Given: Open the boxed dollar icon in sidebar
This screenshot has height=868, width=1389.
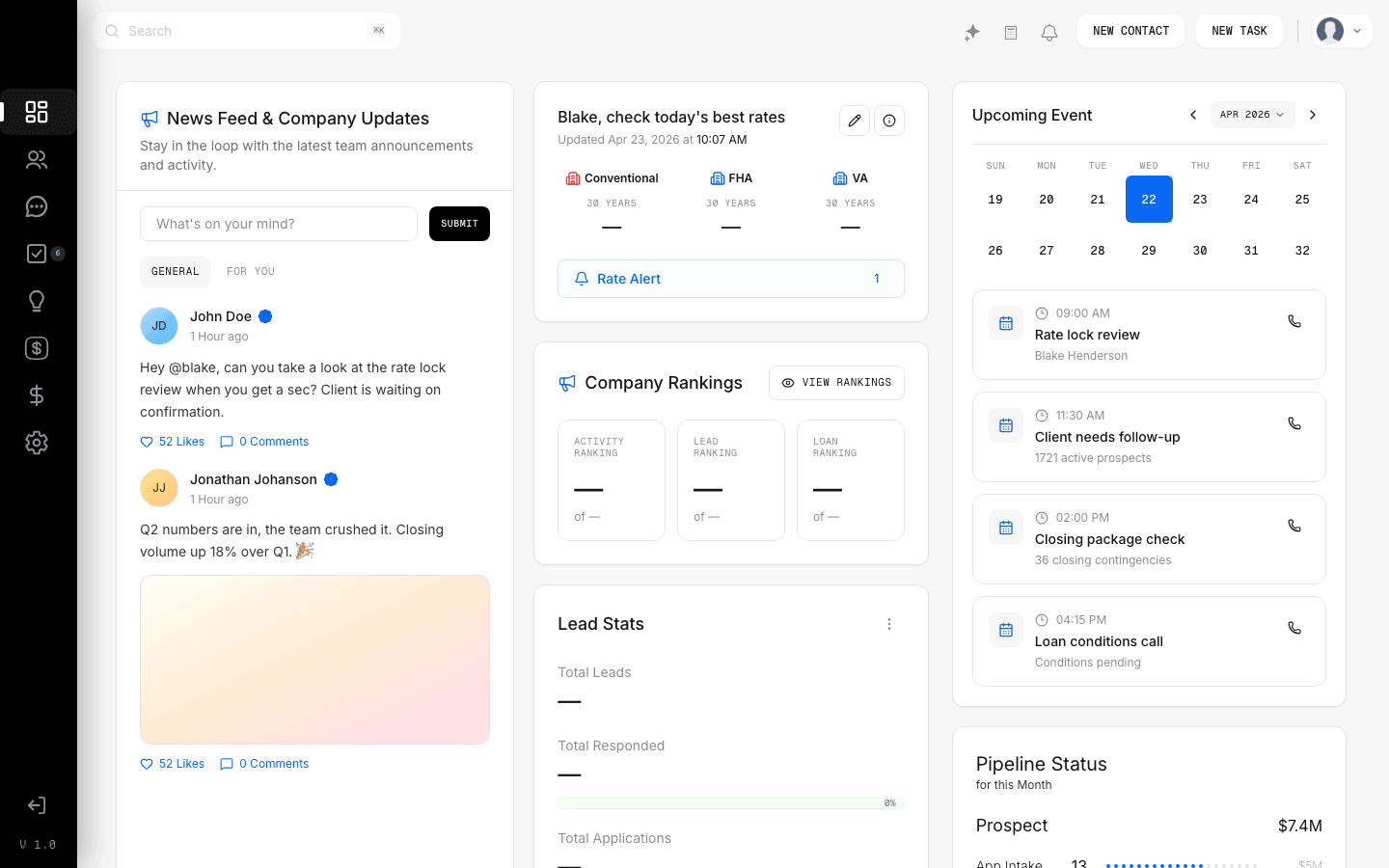Looking at the screenshot, I should tap(37, 348).
